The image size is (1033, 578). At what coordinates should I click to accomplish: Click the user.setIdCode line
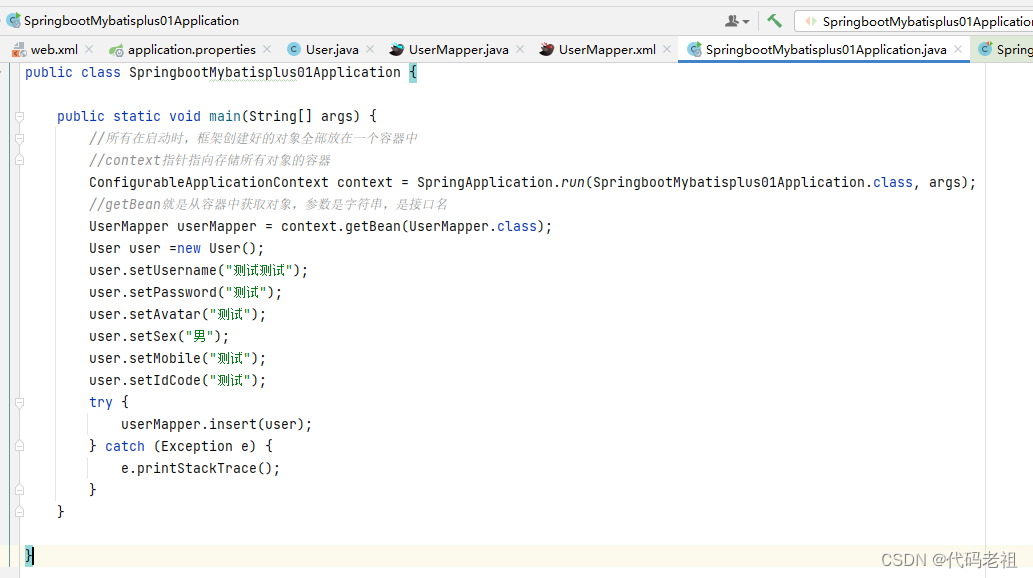(177, 380)
